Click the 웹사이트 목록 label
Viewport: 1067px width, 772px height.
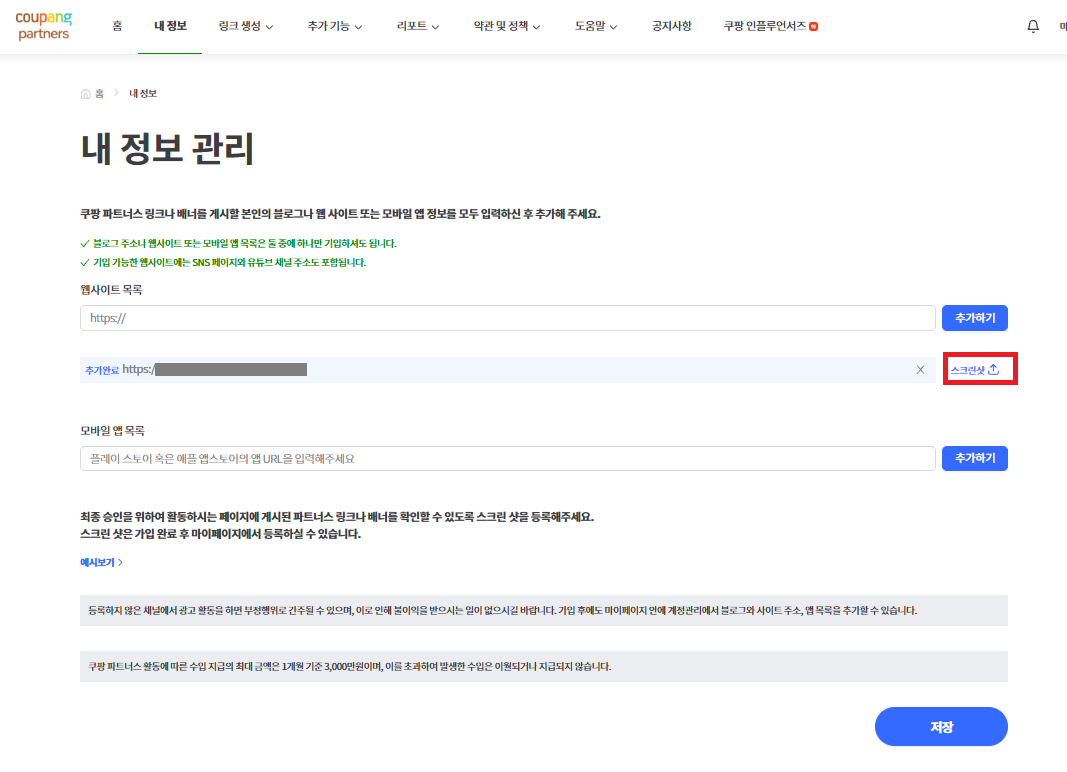[x=111, y=290]
